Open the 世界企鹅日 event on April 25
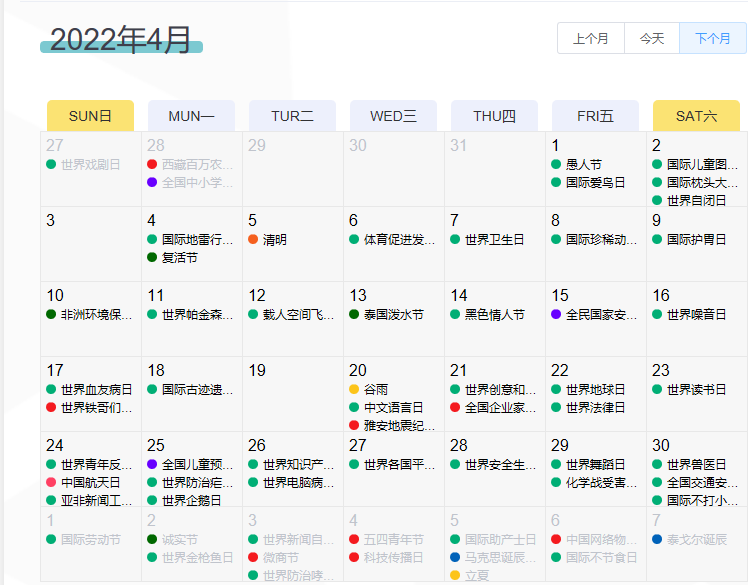This screenshot has height=585, width=748. click(x=191, y=501)
